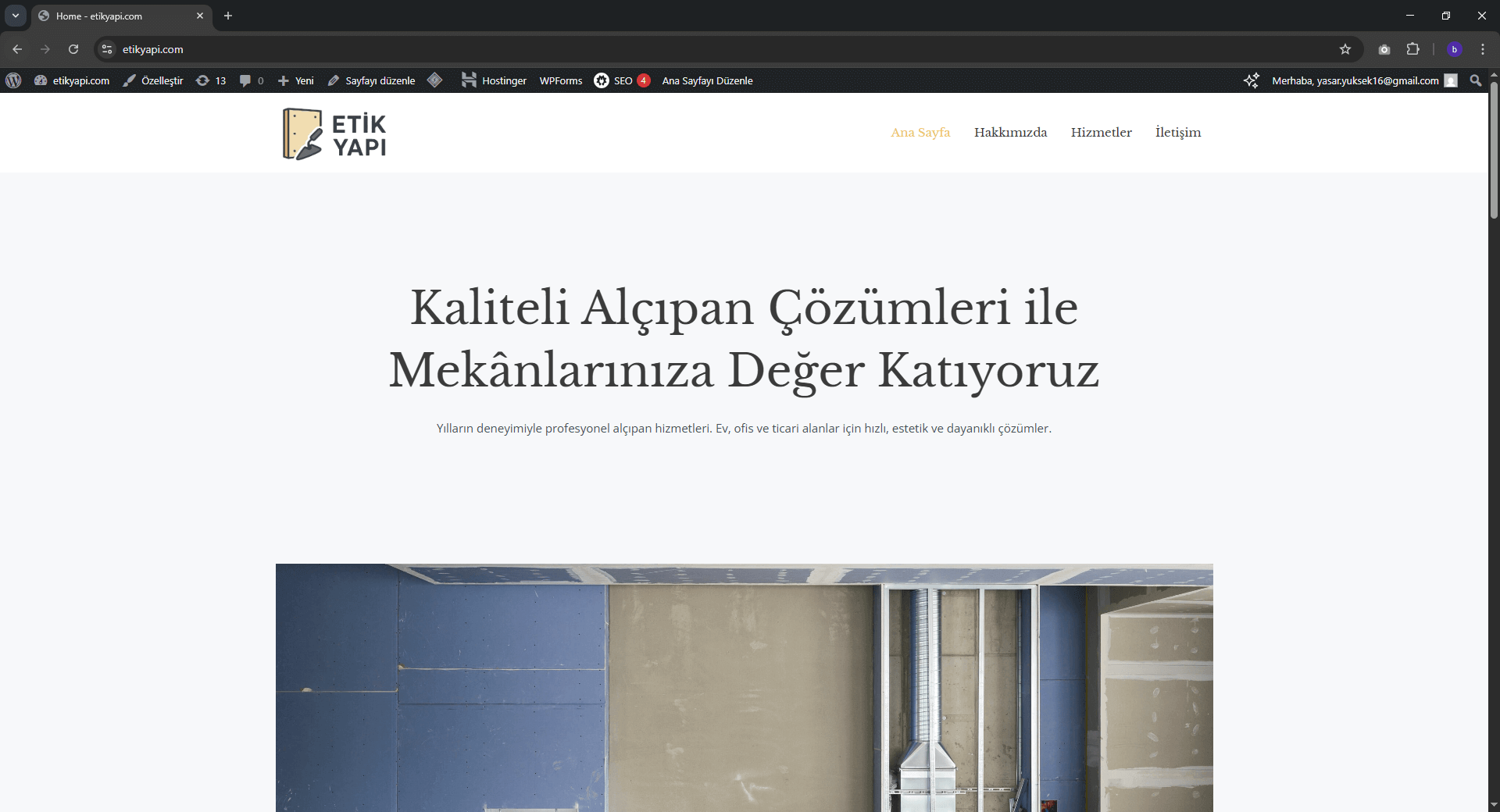Click the admin bar search magnifier icon
The image size is (1500, 812).
1476,80
